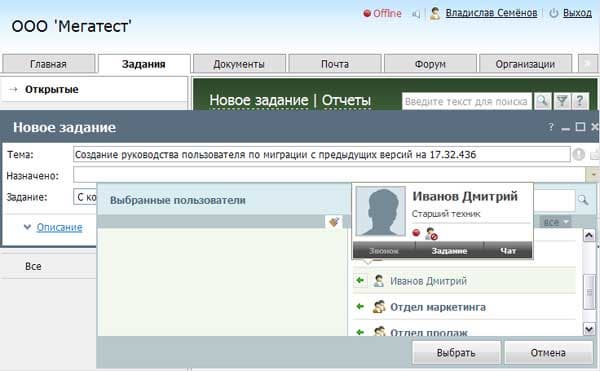Image resolution: width=600 pixels, height=371 pixels.
Task: Click the help question mark in dialog title
Action: click(x=551, y=127)
